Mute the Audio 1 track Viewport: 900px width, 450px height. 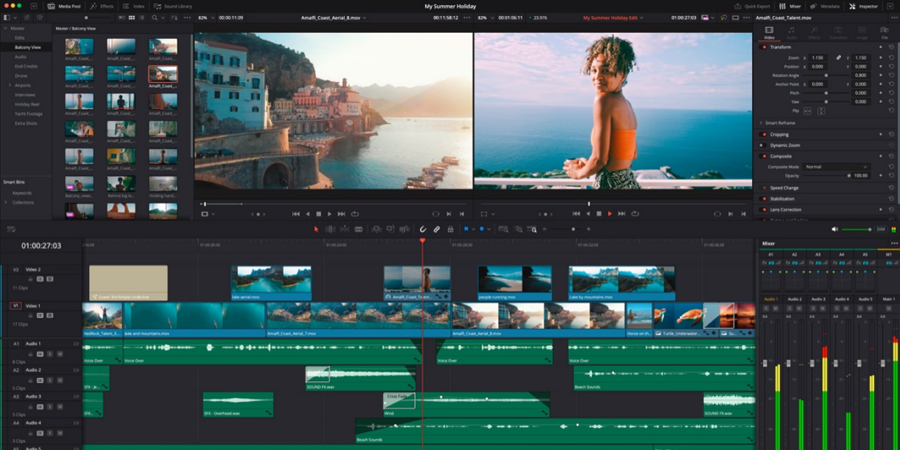(x=60, y=354)
